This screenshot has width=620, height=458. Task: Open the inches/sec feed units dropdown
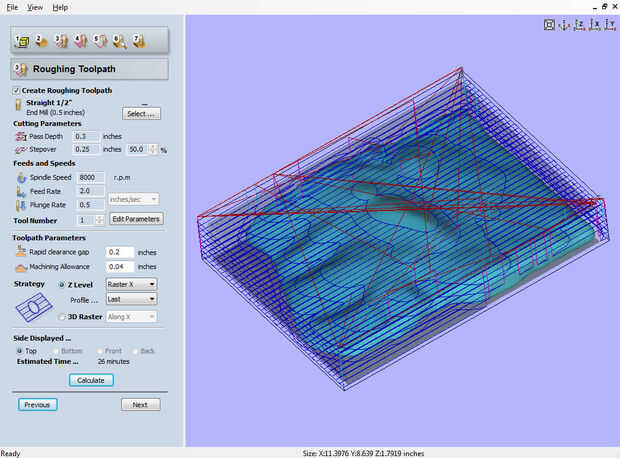(133, 199)
